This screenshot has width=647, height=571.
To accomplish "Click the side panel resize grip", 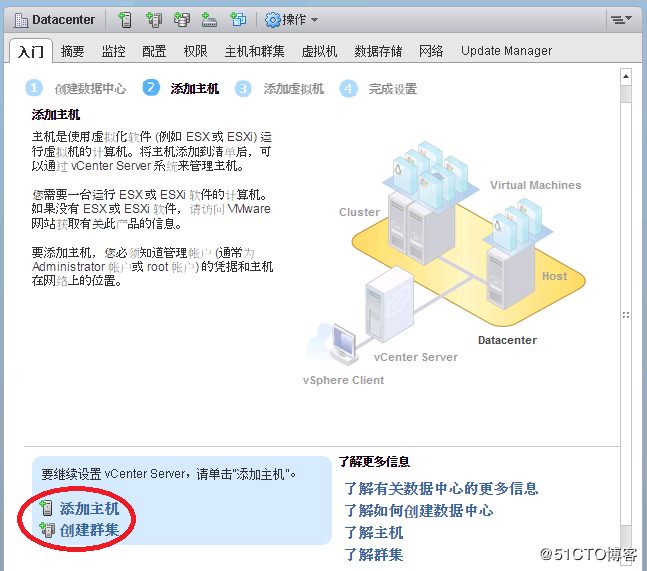I will 626,315.
